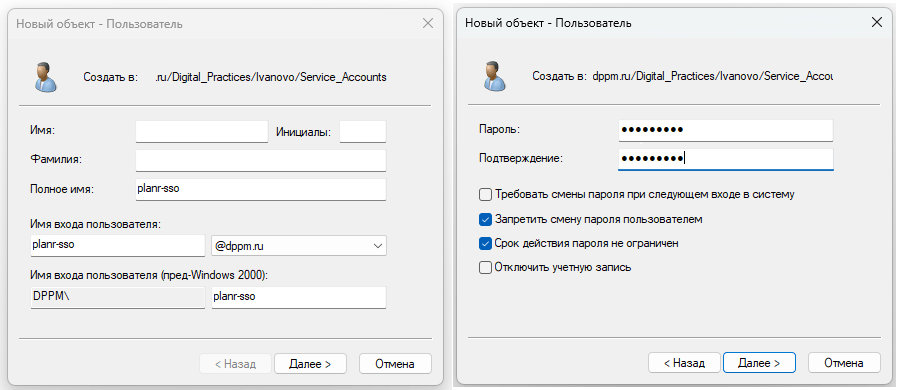Click the Полное имя: label
This screenshot has width=898, height=390.
61,189
